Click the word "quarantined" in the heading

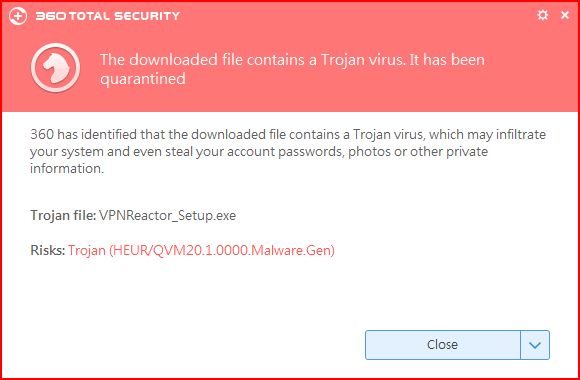[x=143, y=79]
